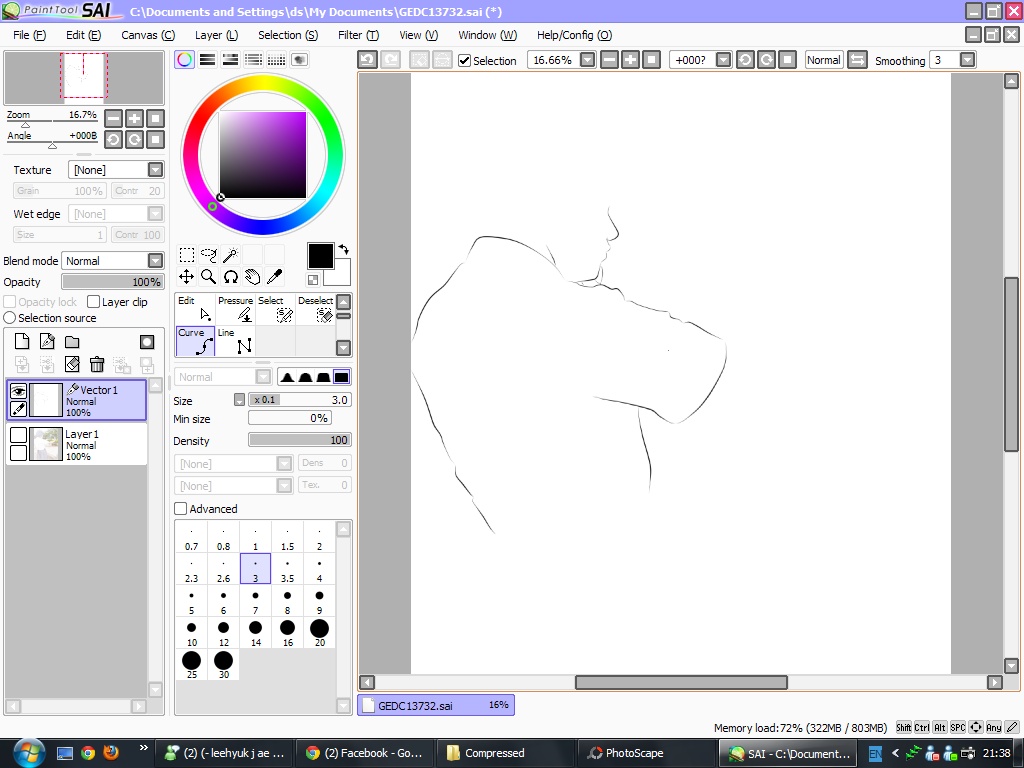Select the Lasso tool
The image size is (1024, 768).
(x=209, y=255)
